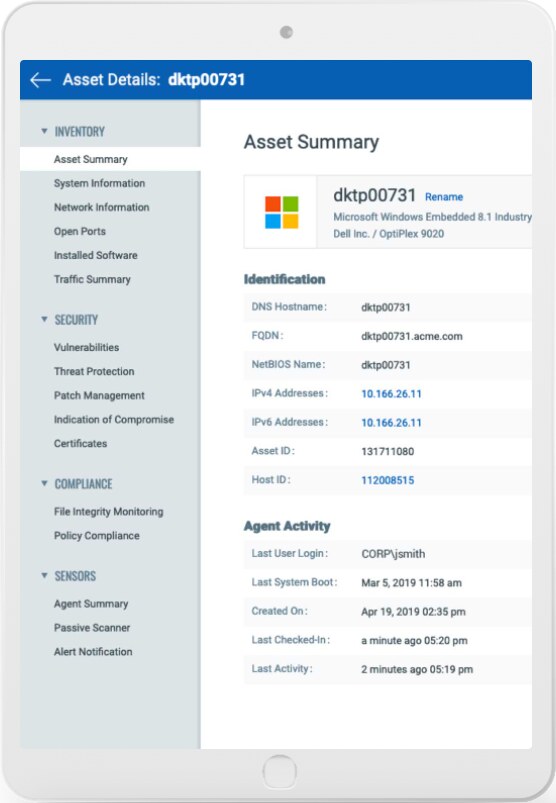
Task: Click Created On date value
Action: pyautogui.click(x=413, y=611)
